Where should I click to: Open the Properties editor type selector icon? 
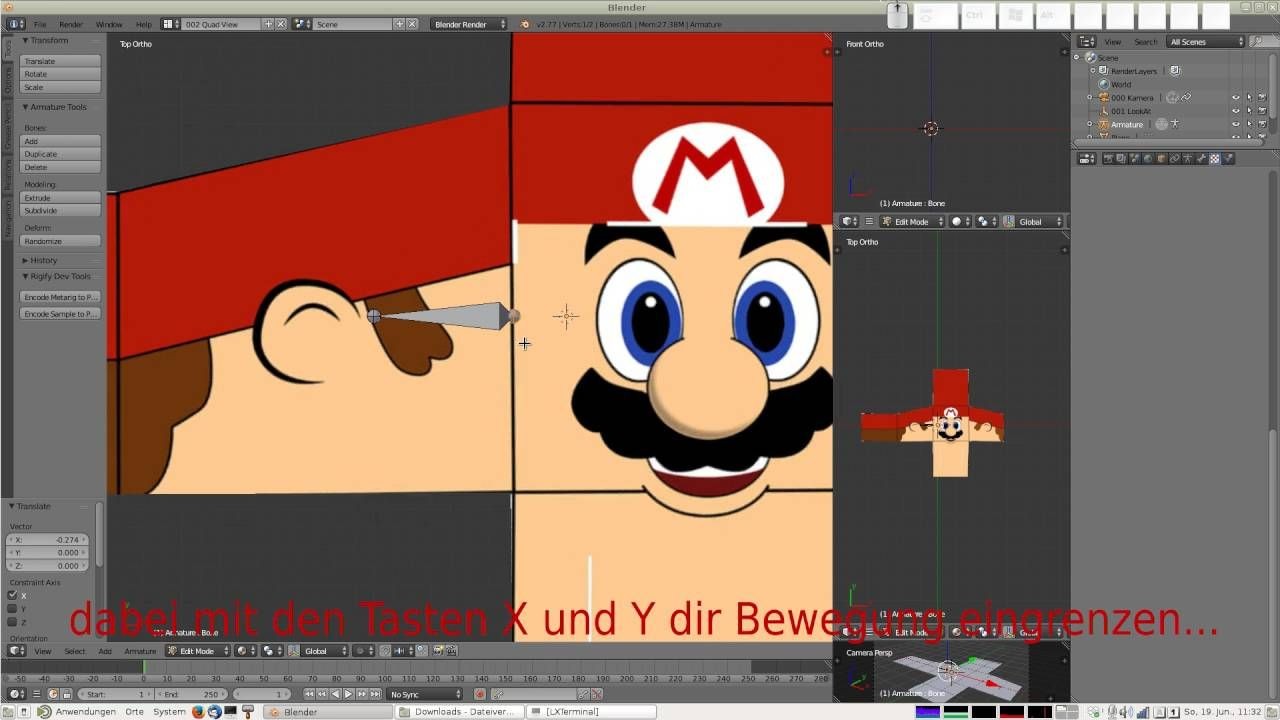1087,158
